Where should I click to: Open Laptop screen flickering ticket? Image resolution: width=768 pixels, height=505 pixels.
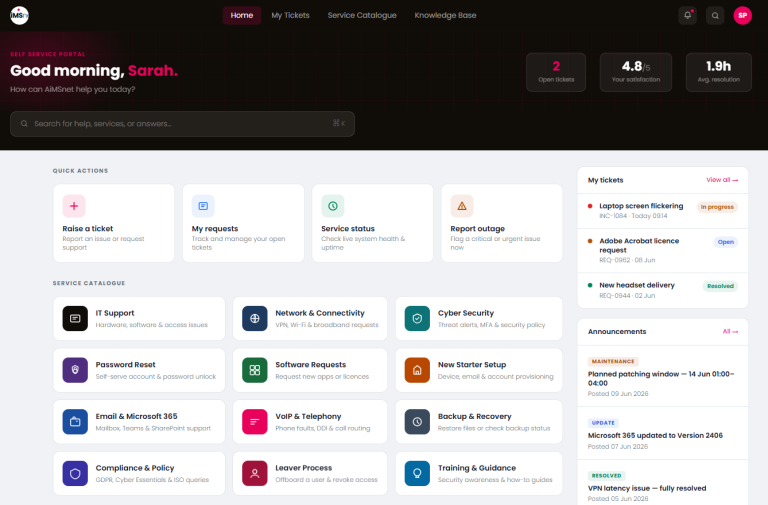tap(663, 211)
